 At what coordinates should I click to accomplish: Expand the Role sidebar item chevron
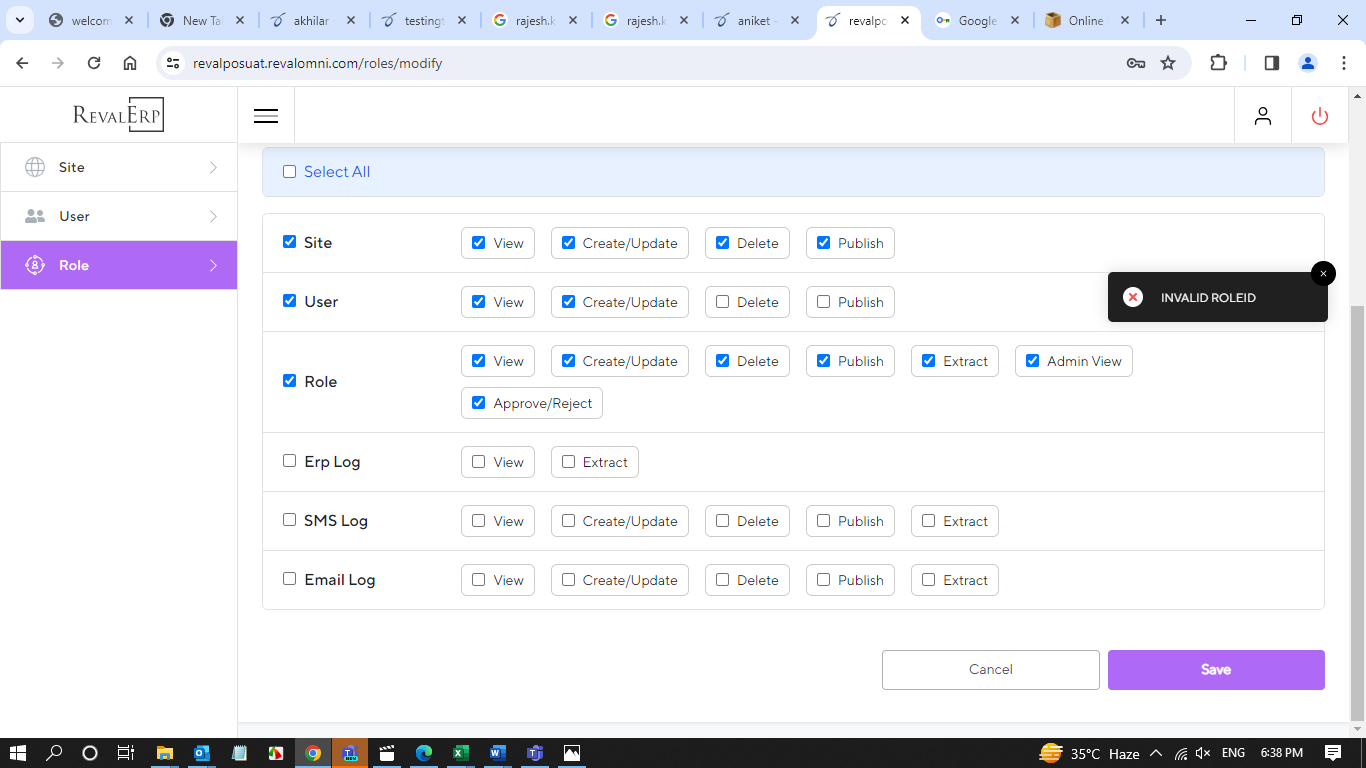click(213, 265)
